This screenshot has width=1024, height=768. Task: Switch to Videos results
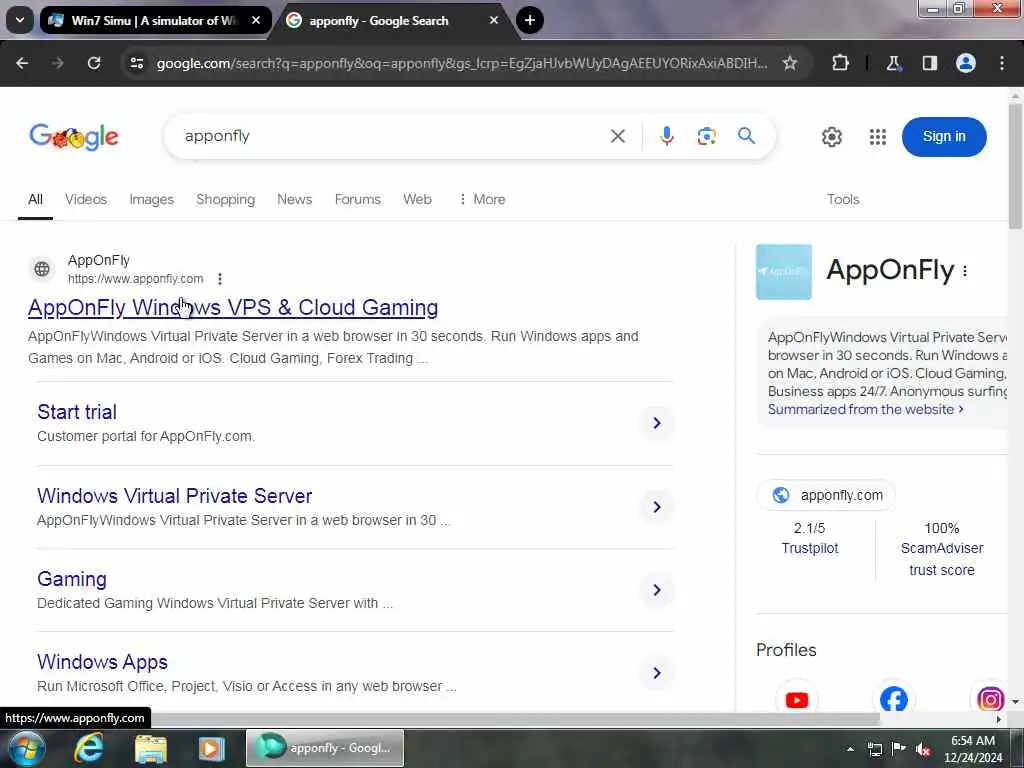coord(86,199)
